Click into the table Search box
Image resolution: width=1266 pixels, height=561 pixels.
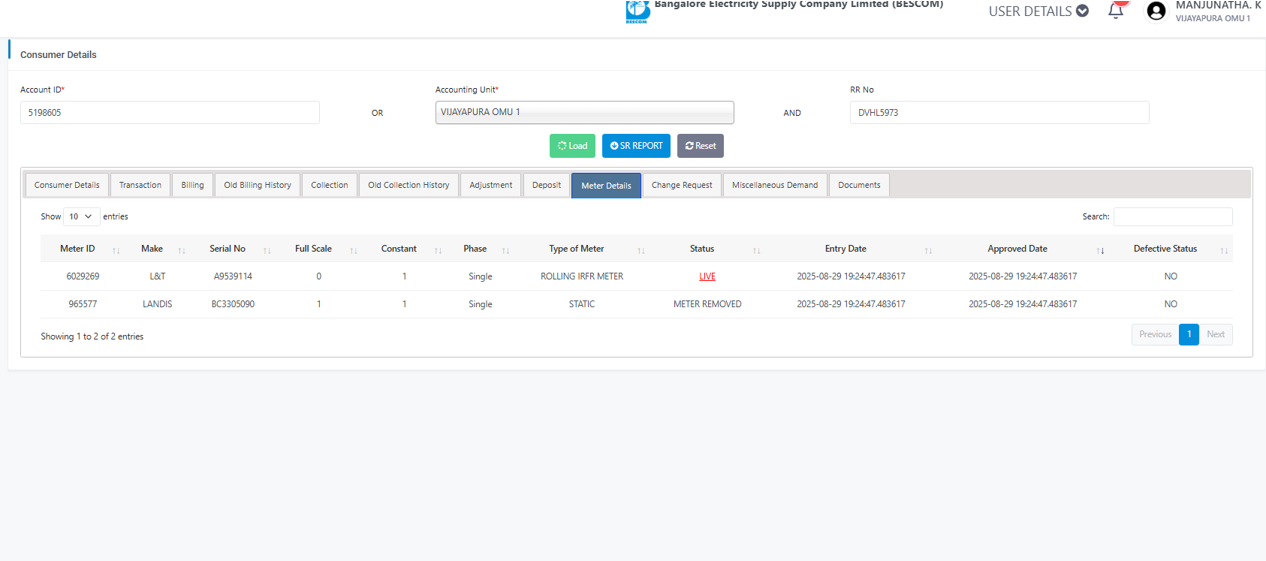[1173, 216]
